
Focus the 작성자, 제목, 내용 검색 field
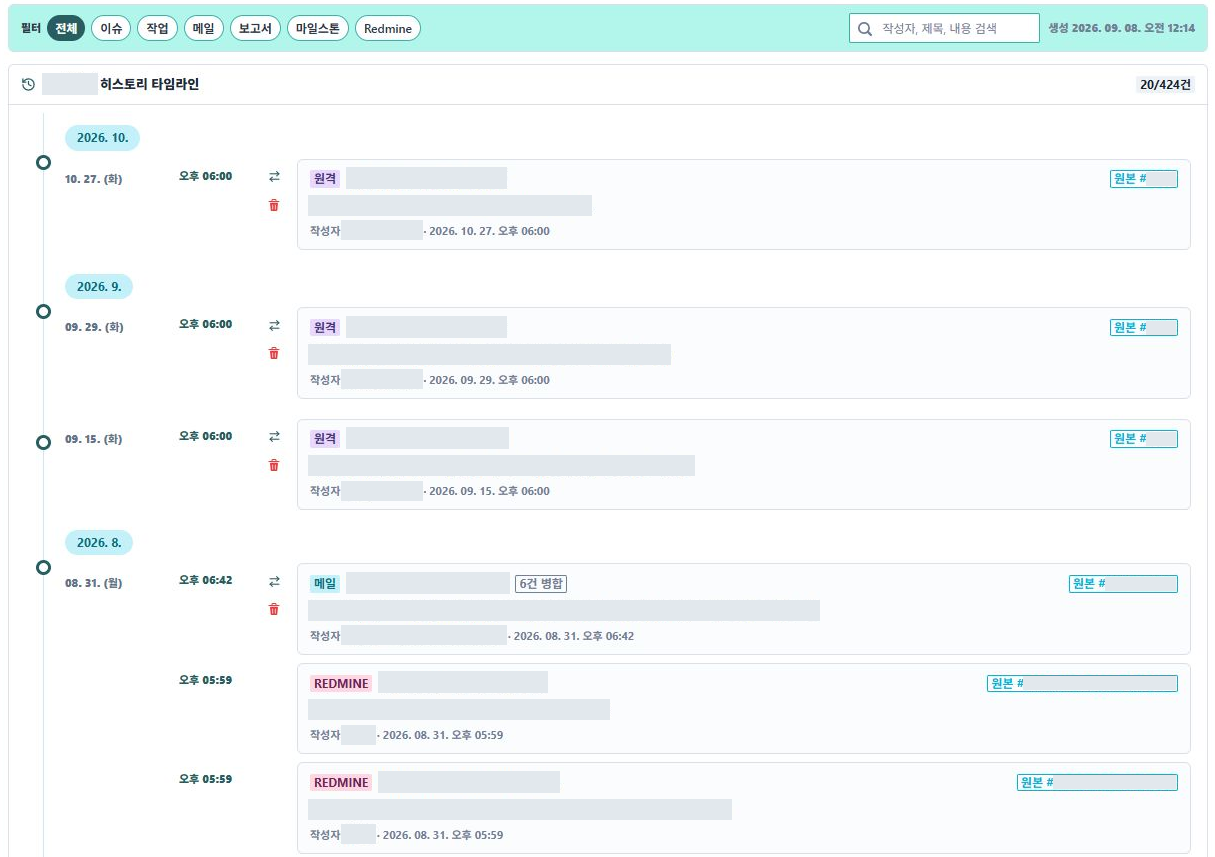click(x=944, y=29)
